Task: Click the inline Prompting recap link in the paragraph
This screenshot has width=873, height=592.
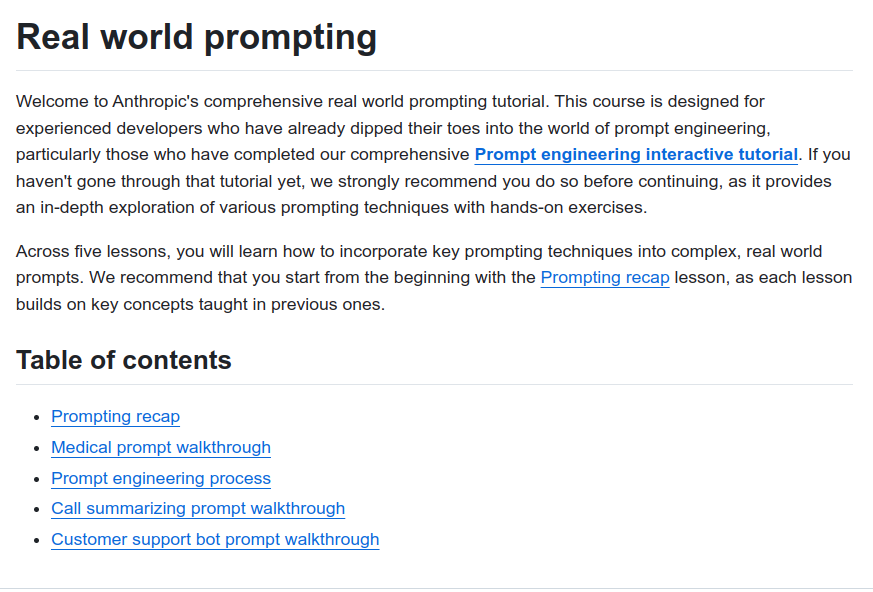Action: [604, 278]
